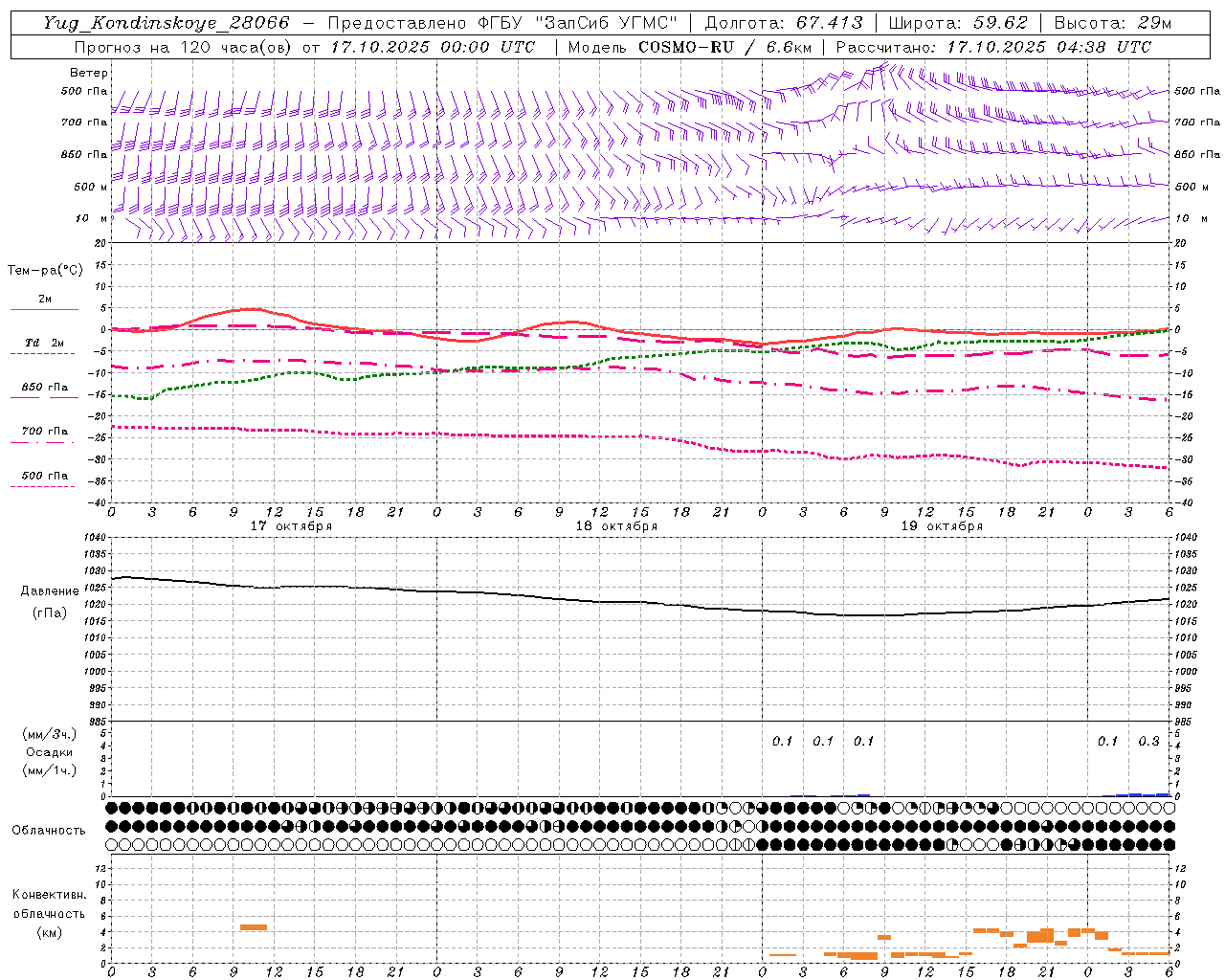1225x980 pixels.
Task: Click the Осадки precipitation label
Action: (50, 752)
